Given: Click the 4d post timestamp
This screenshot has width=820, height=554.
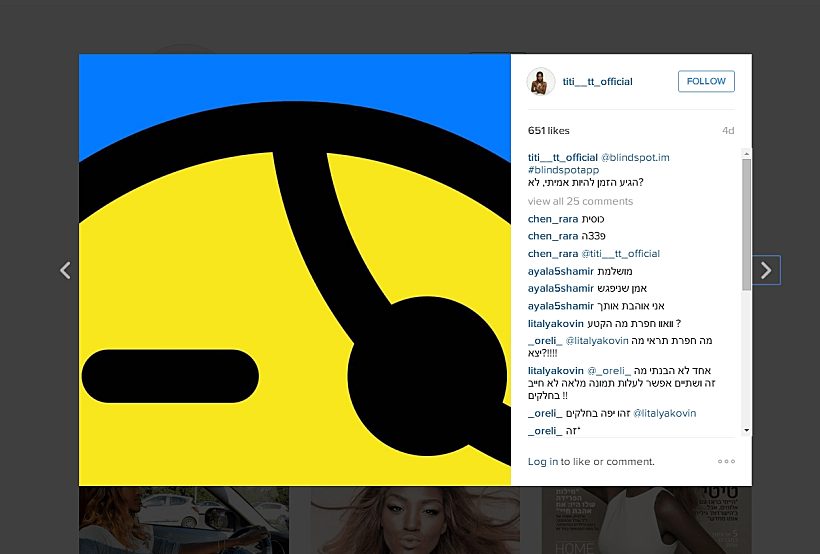Looking at the screenshot, I should coord(728,131).
